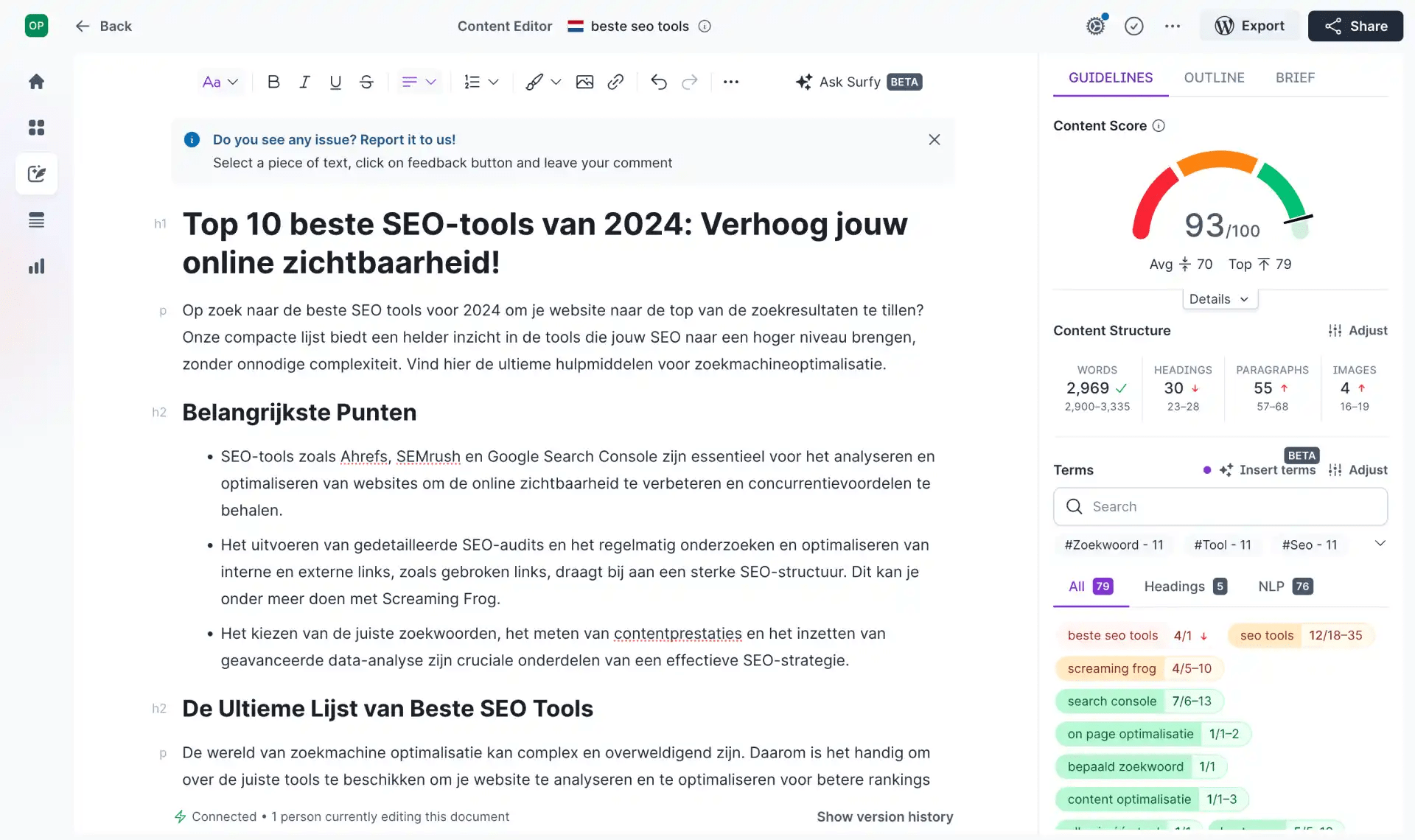
Task: Expand the terms filter chips chevron
Action: [1380, 544]
